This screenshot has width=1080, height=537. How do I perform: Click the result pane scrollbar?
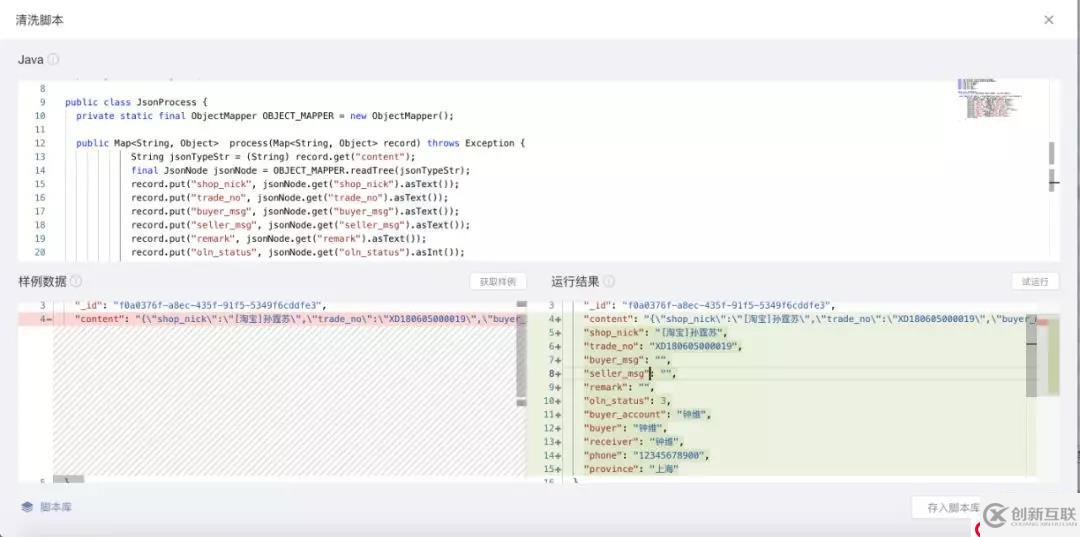1031,358
